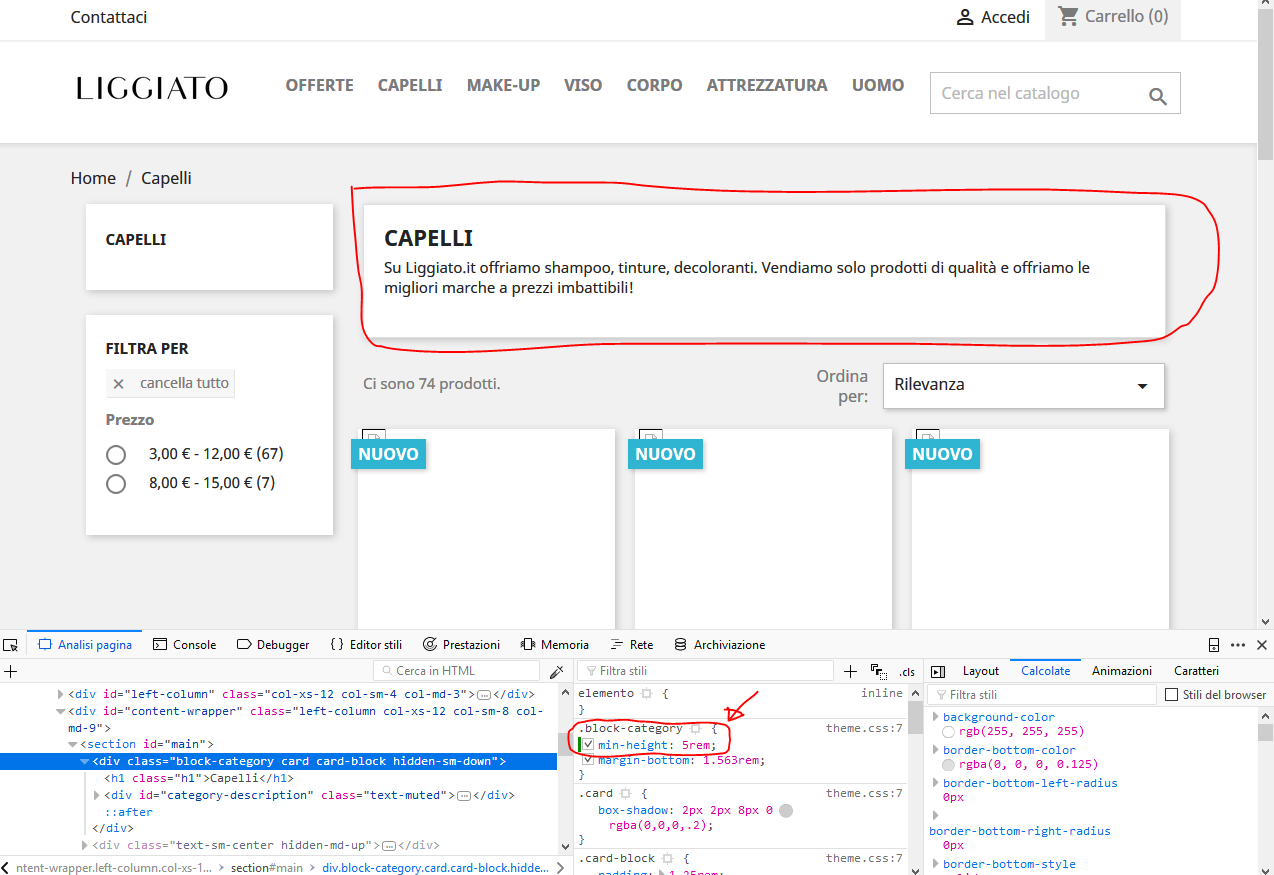Close the developer tools panel
The image size is (1274, 875).
[1262, 645]
